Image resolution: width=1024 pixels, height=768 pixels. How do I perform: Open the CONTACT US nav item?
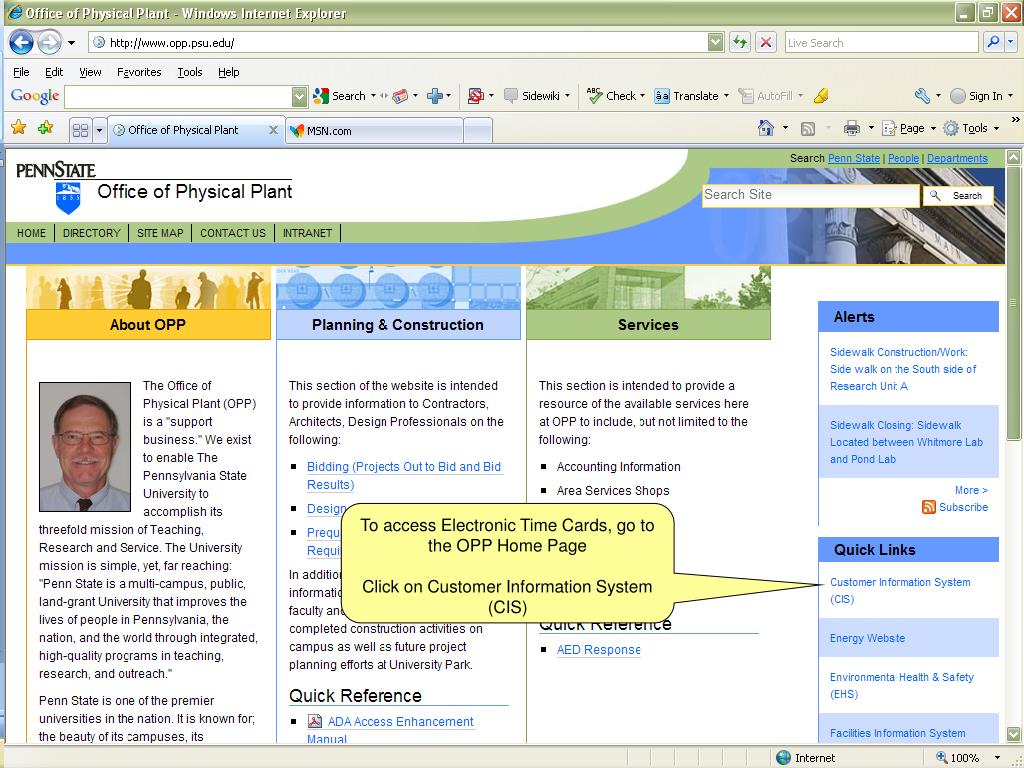233,233
